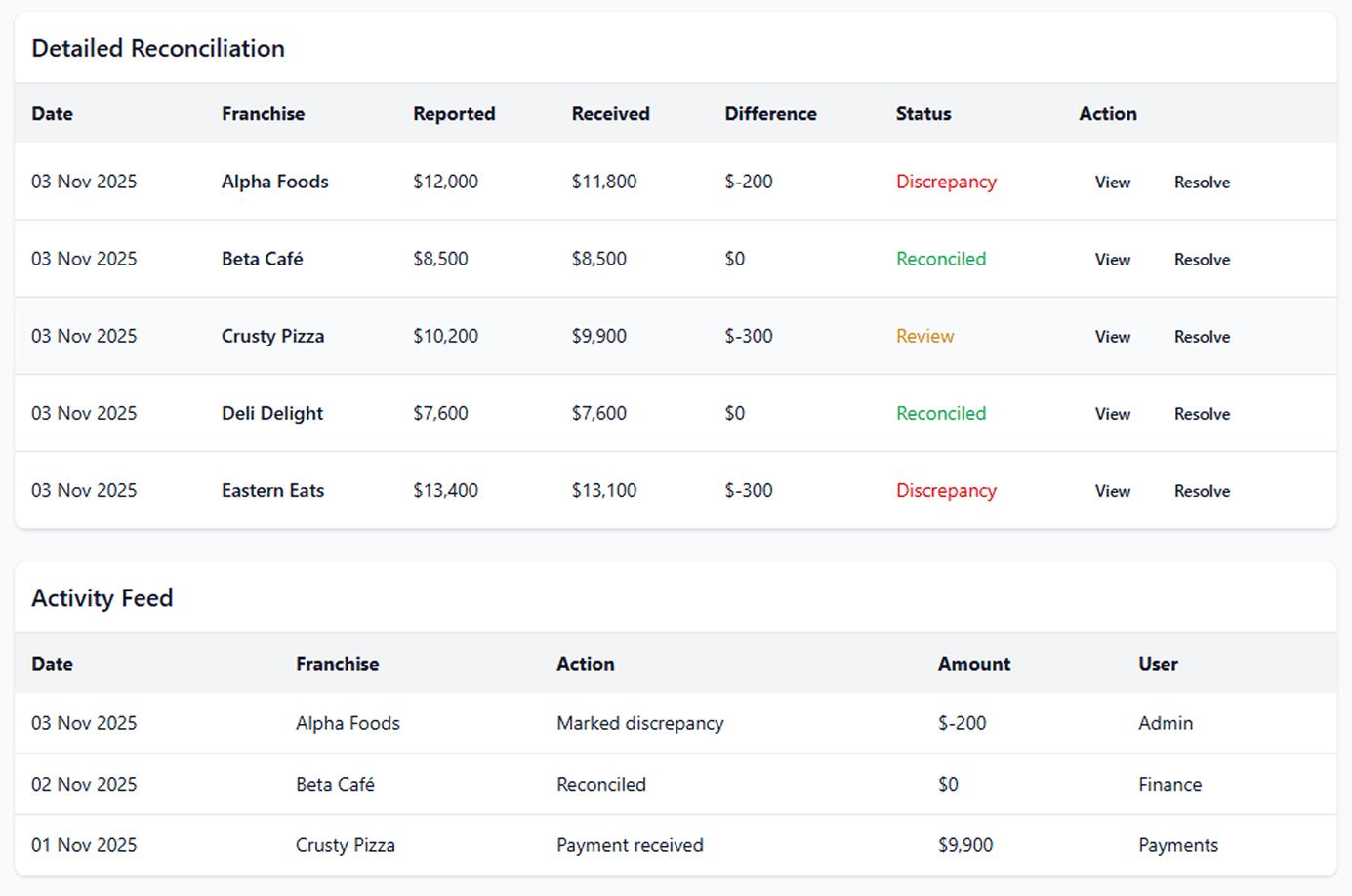Click the Amount header in Activity Feed
Image resolution: width=1352 pixels, height=896 pixels.
pyautogui.click(x=973, y=664)
